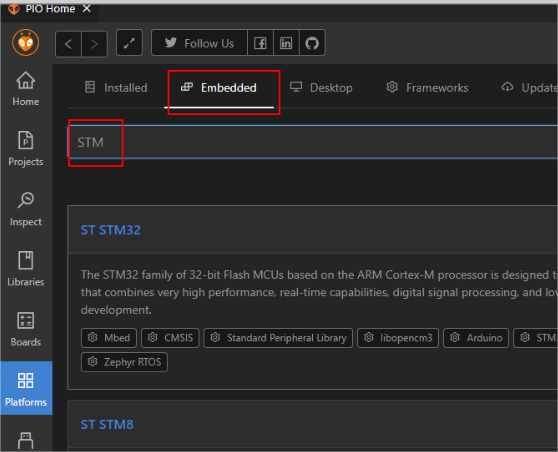Image resolution: width=558 pixels, height=452 pixels.
Task: Open the Devices icon below Platforms
Action: coord(26,441)
